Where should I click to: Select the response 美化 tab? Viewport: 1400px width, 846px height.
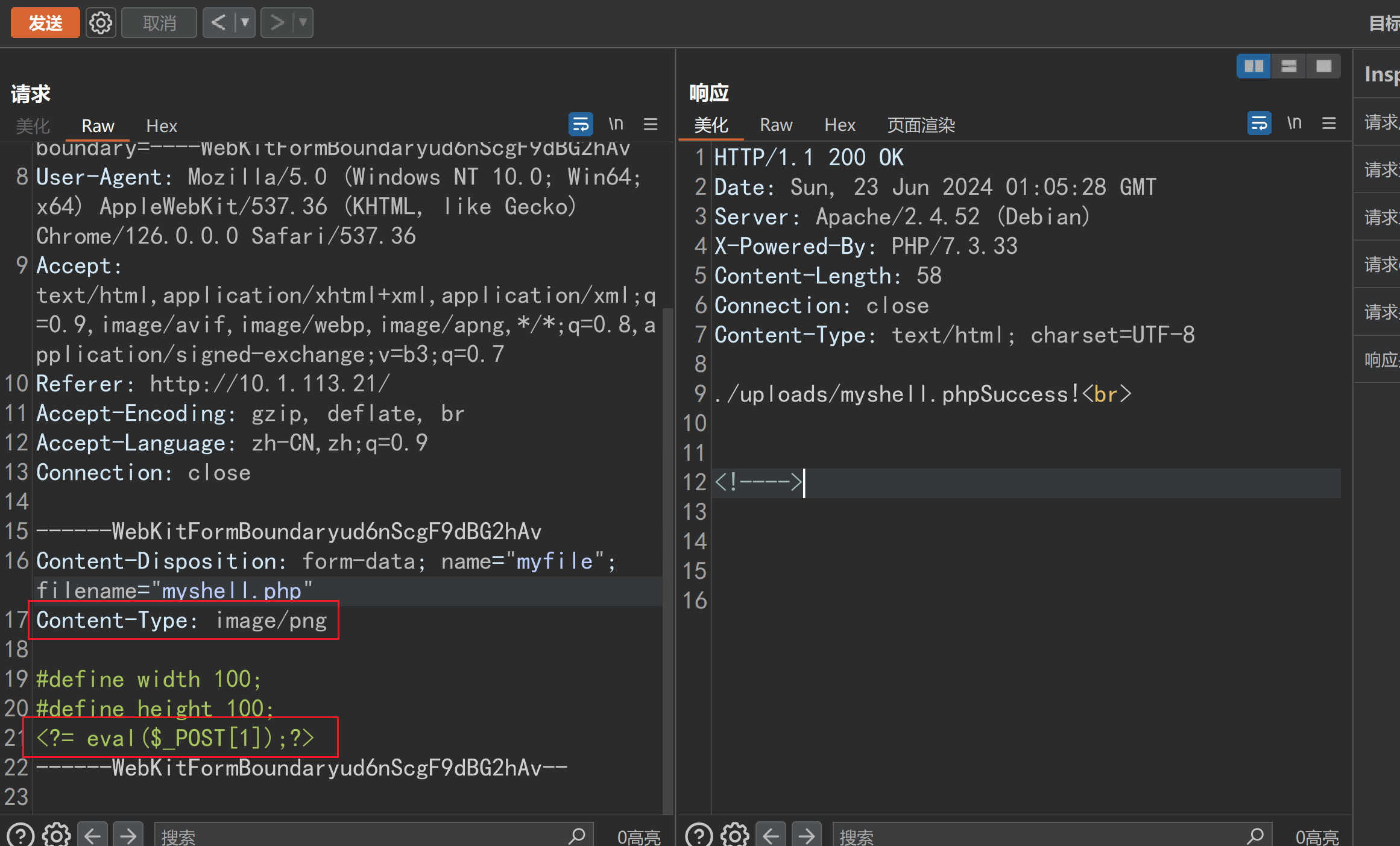(x=711, y=125)
